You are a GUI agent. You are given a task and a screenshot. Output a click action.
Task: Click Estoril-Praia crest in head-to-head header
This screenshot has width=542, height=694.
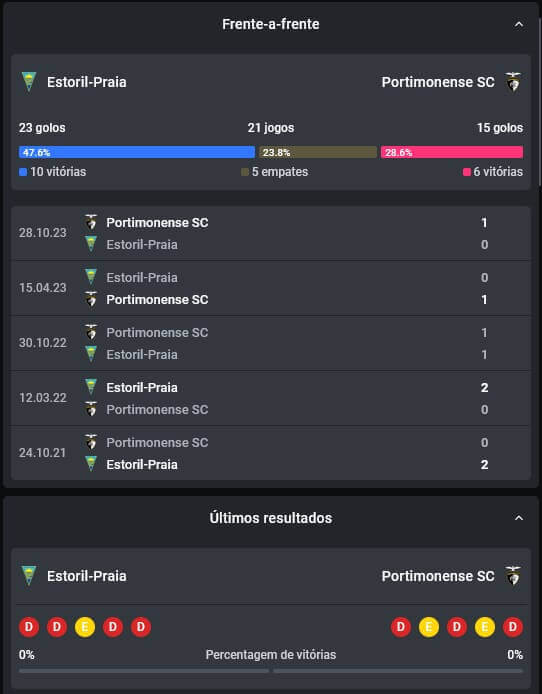click(x=29, y=82)
